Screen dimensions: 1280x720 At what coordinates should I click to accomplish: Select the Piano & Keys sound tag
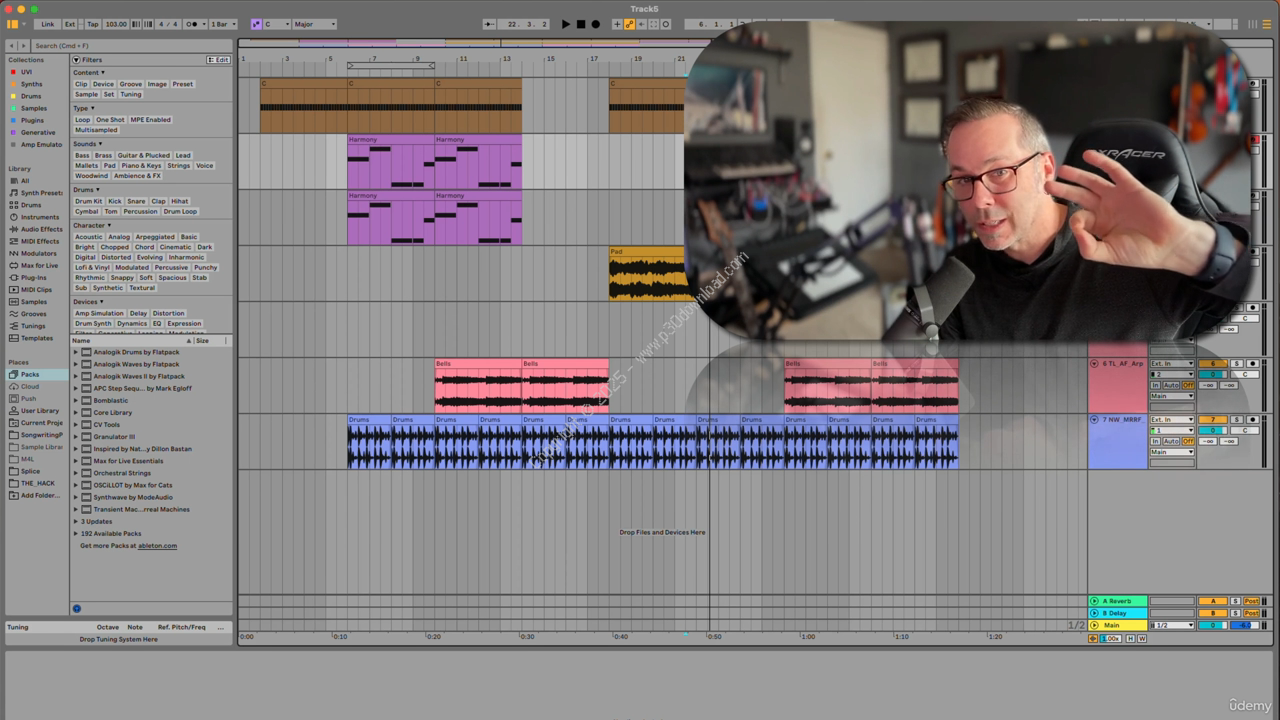[141, 166]
